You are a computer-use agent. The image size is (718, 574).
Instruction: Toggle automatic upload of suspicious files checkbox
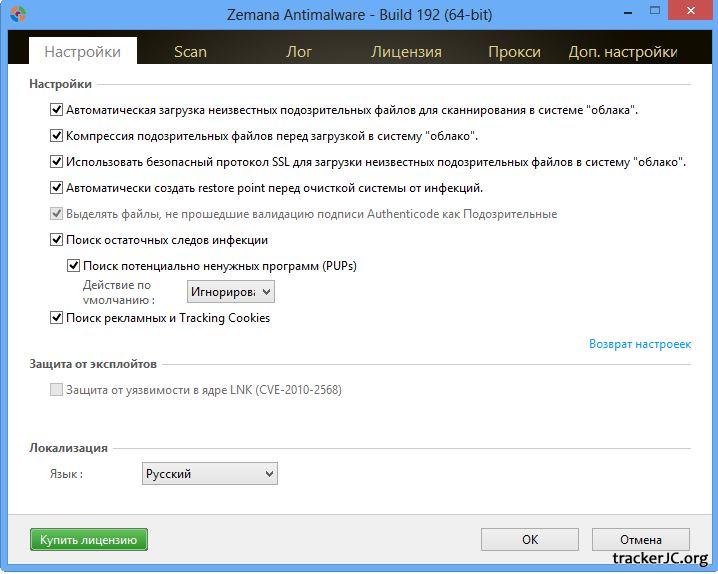[57, 110]
